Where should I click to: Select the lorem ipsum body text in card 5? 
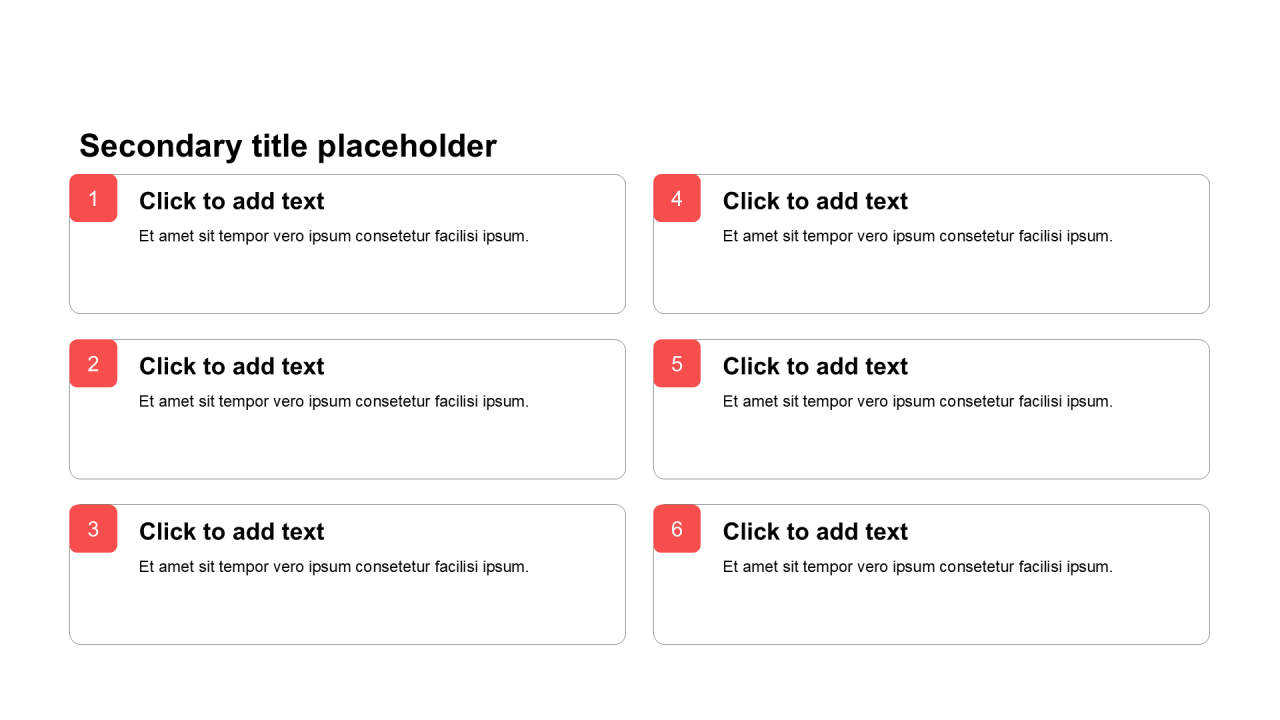tap(917, 401)
